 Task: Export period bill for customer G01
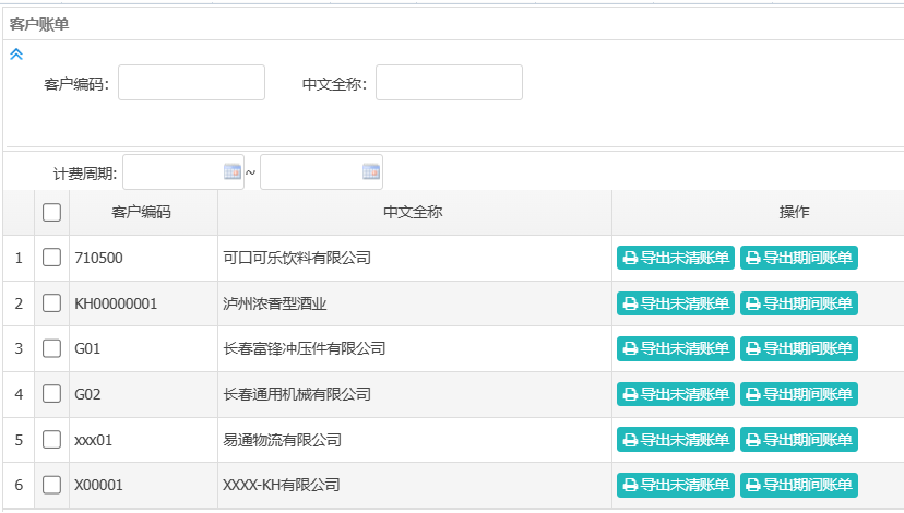tap(798, 349)
